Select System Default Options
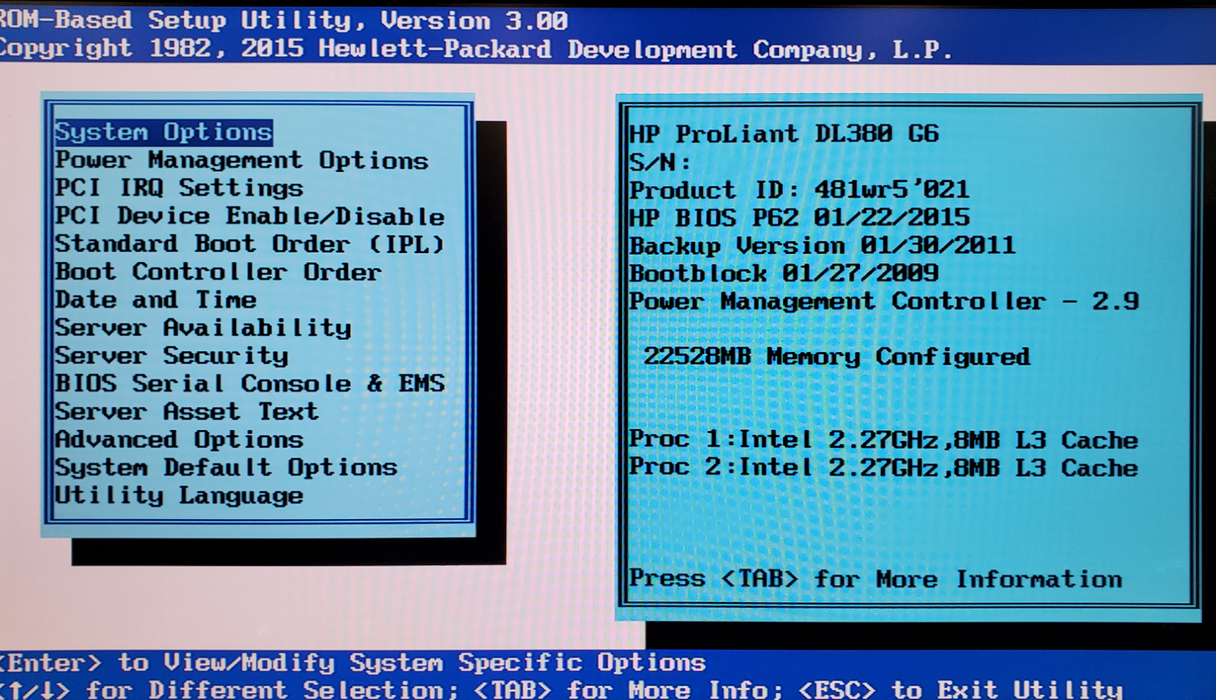1216x700 pixels. tap(226, 467)
